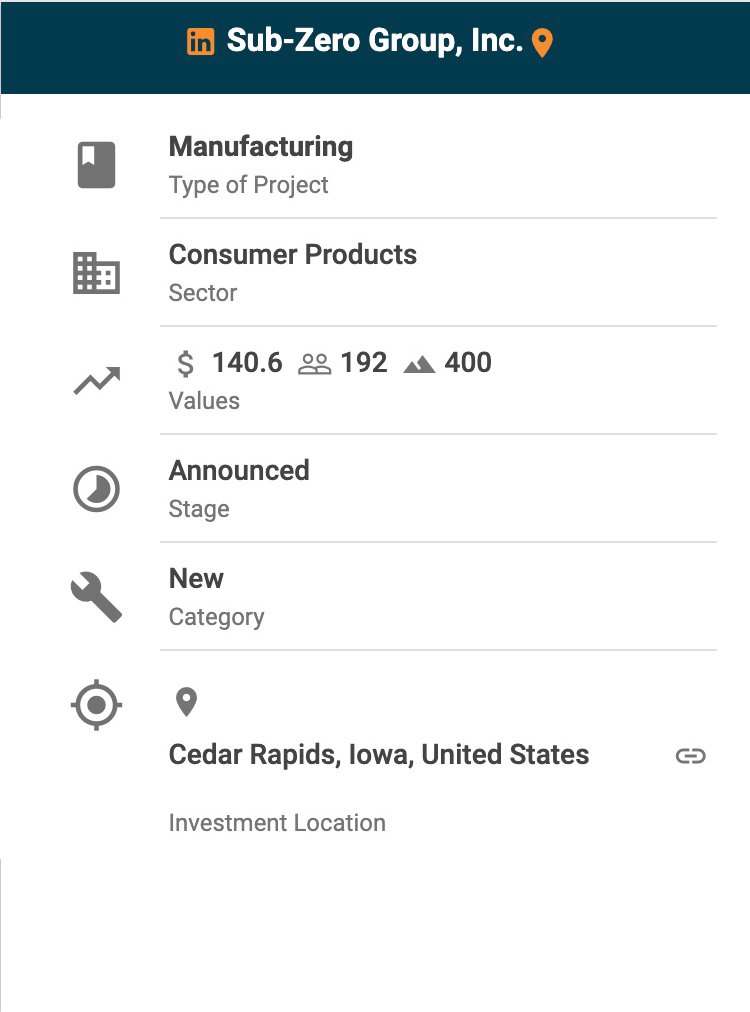Click the target icon for Investment Location

97,705
